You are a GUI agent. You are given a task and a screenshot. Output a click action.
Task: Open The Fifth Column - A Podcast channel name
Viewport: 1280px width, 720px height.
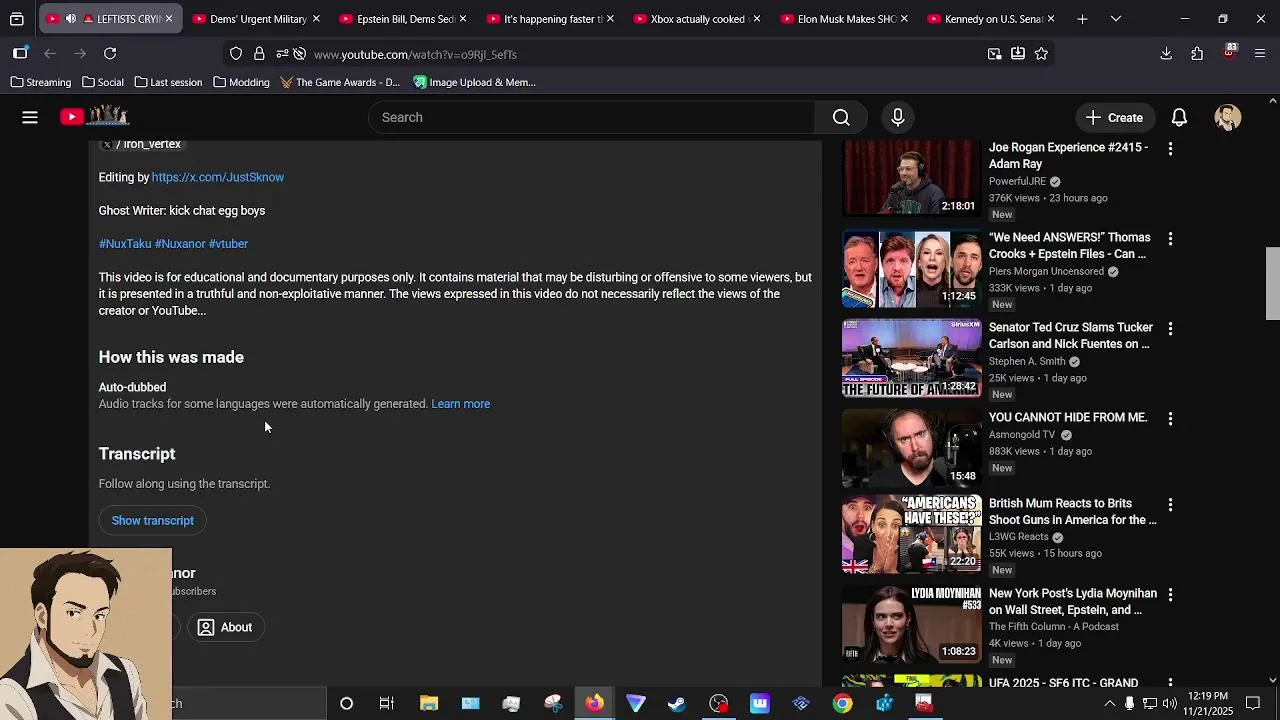point(1054,627)
